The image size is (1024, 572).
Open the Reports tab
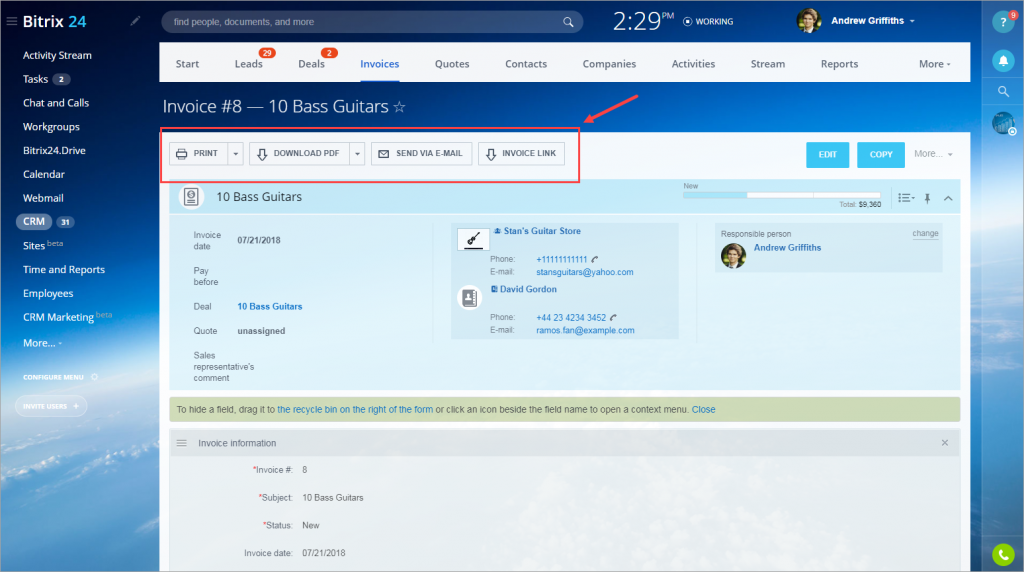(839, 64)
